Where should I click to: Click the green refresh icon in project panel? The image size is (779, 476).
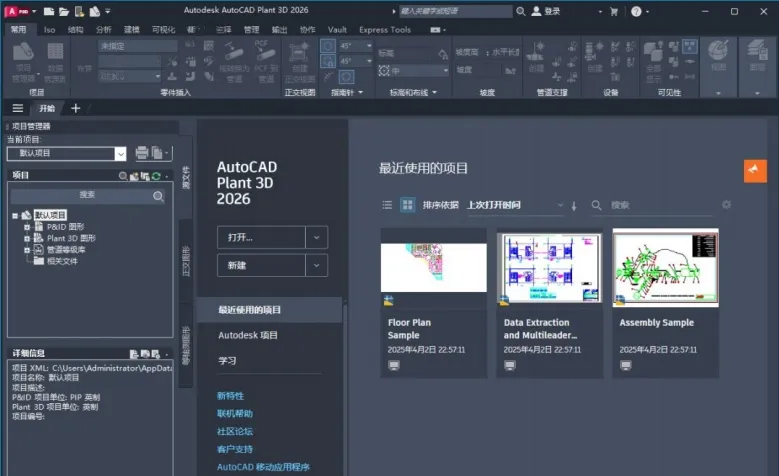pyautogui.click(x=156, y=176)
